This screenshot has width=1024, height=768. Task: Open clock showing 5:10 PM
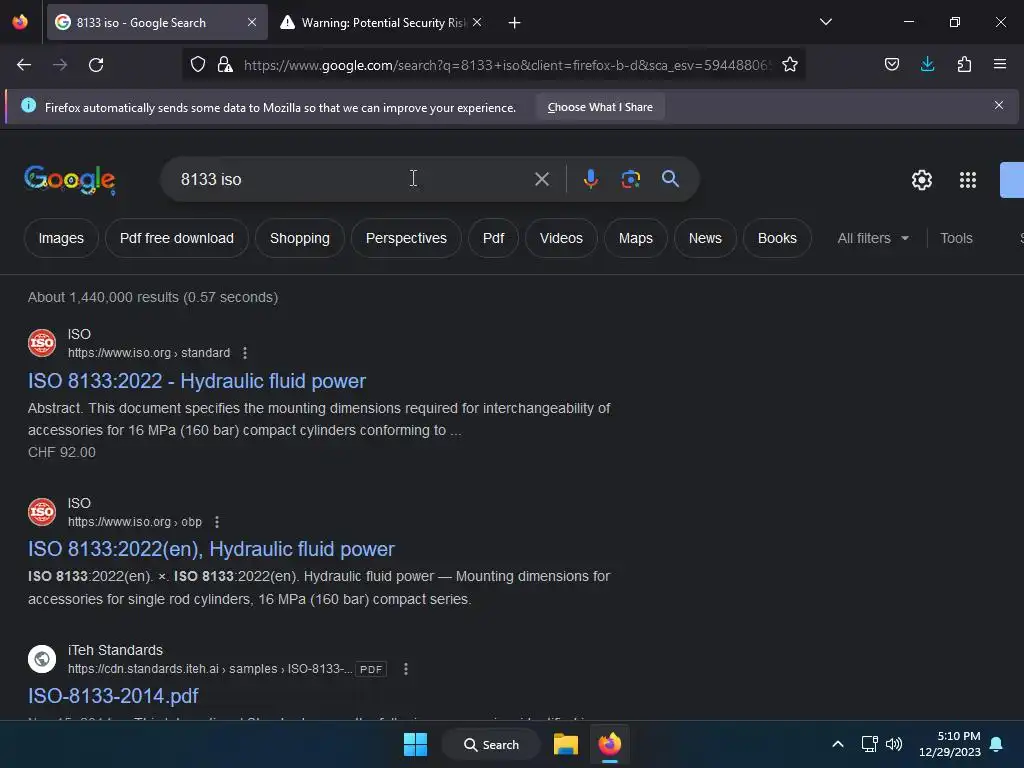[950, 744]
